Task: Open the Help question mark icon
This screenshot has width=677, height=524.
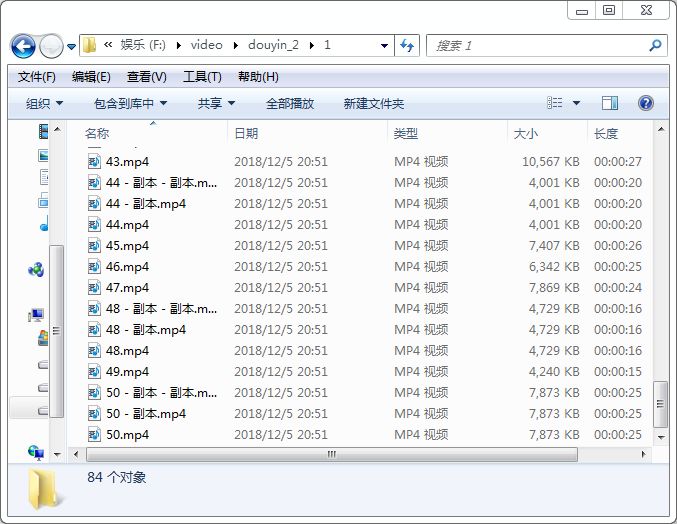Action: (645, 103)
